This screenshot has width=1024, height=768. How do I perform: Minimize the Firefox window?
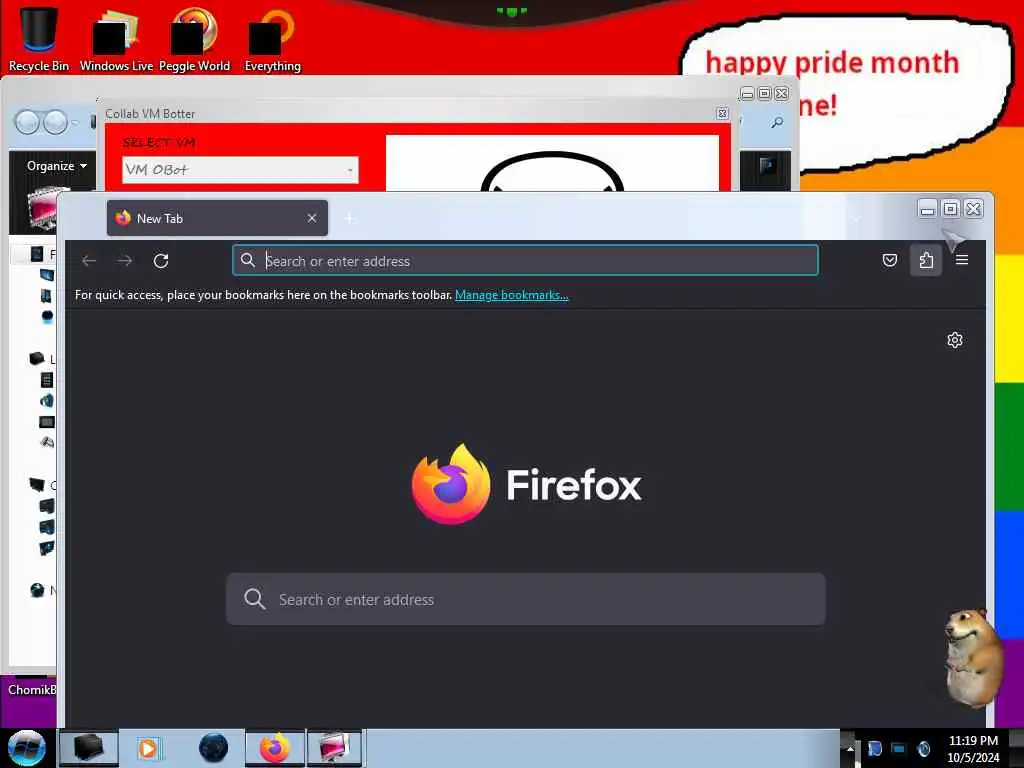927,209
